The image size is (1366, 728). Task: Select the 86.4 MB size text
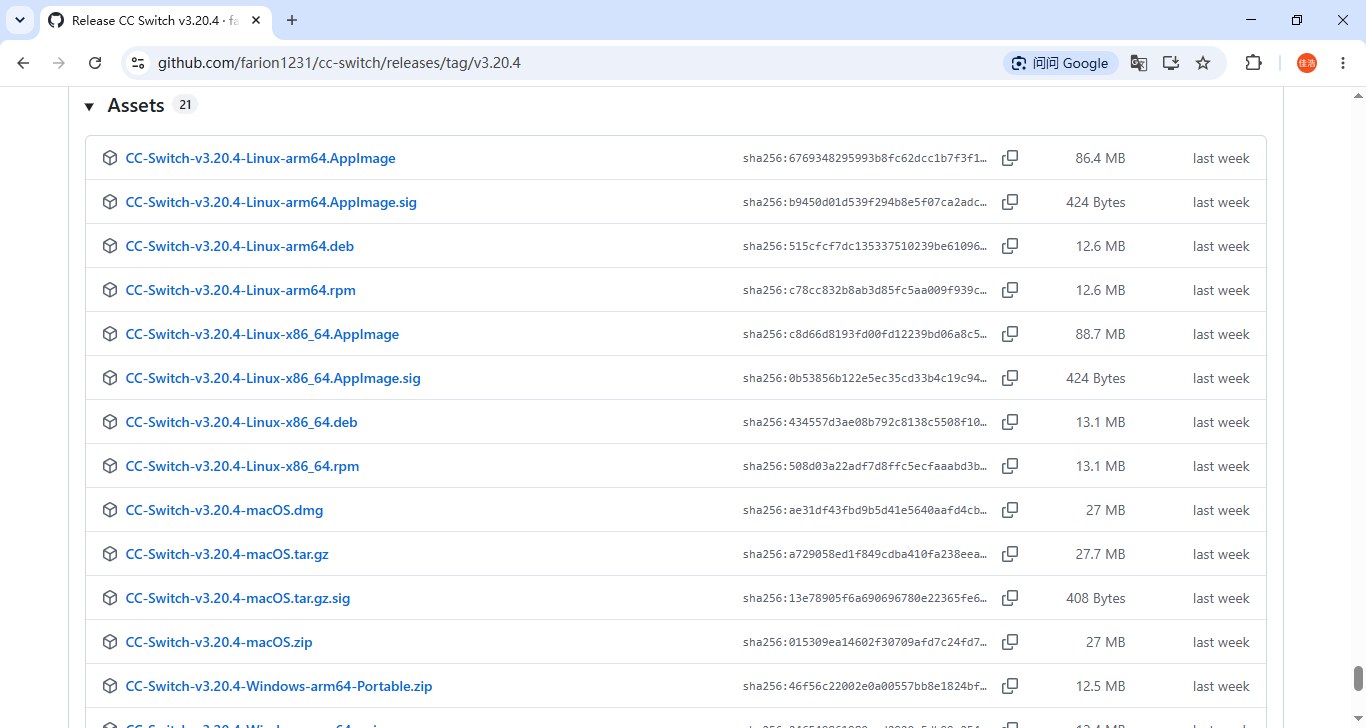(1100, 158)
